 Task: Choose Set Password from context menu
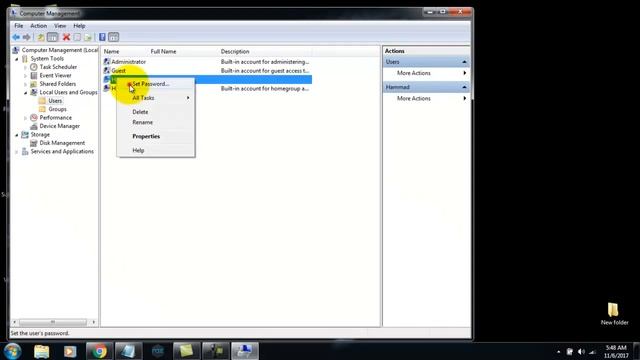[156, 84]
